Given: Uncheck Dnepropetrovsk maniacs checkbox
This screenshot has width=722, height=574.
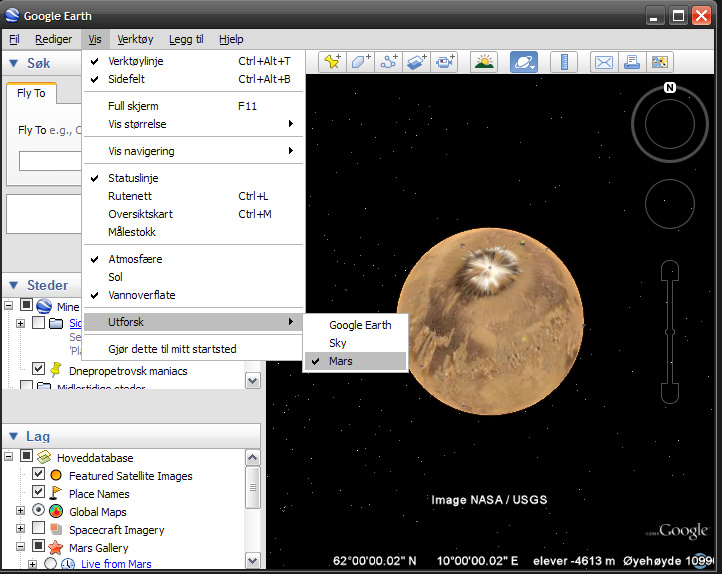Looking at the screenshot, I should click(x=38, y=368).
